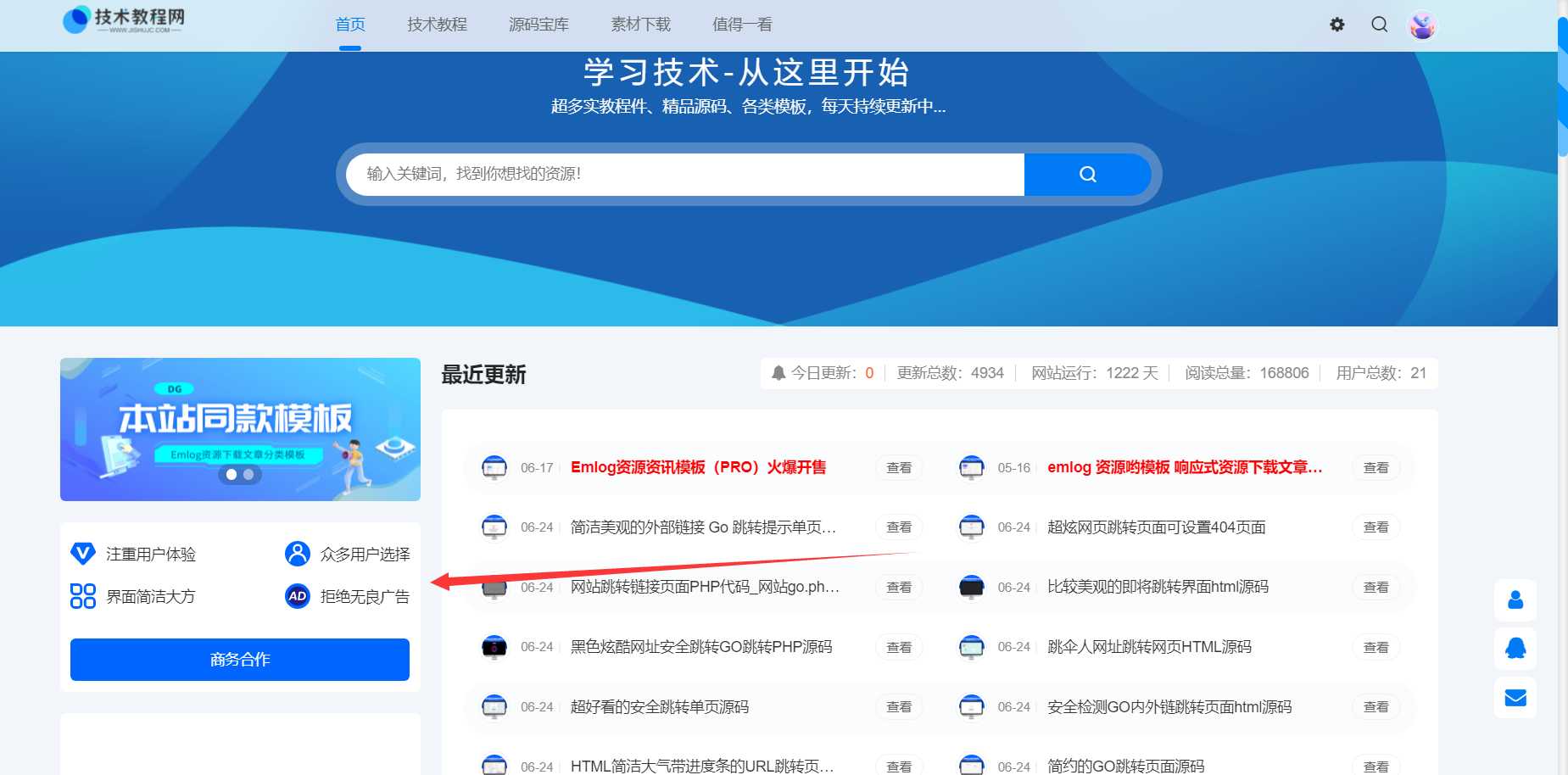
Task: Open the settings gear in the top bar
Action: pyautogui.click(x=1336, y=25)
